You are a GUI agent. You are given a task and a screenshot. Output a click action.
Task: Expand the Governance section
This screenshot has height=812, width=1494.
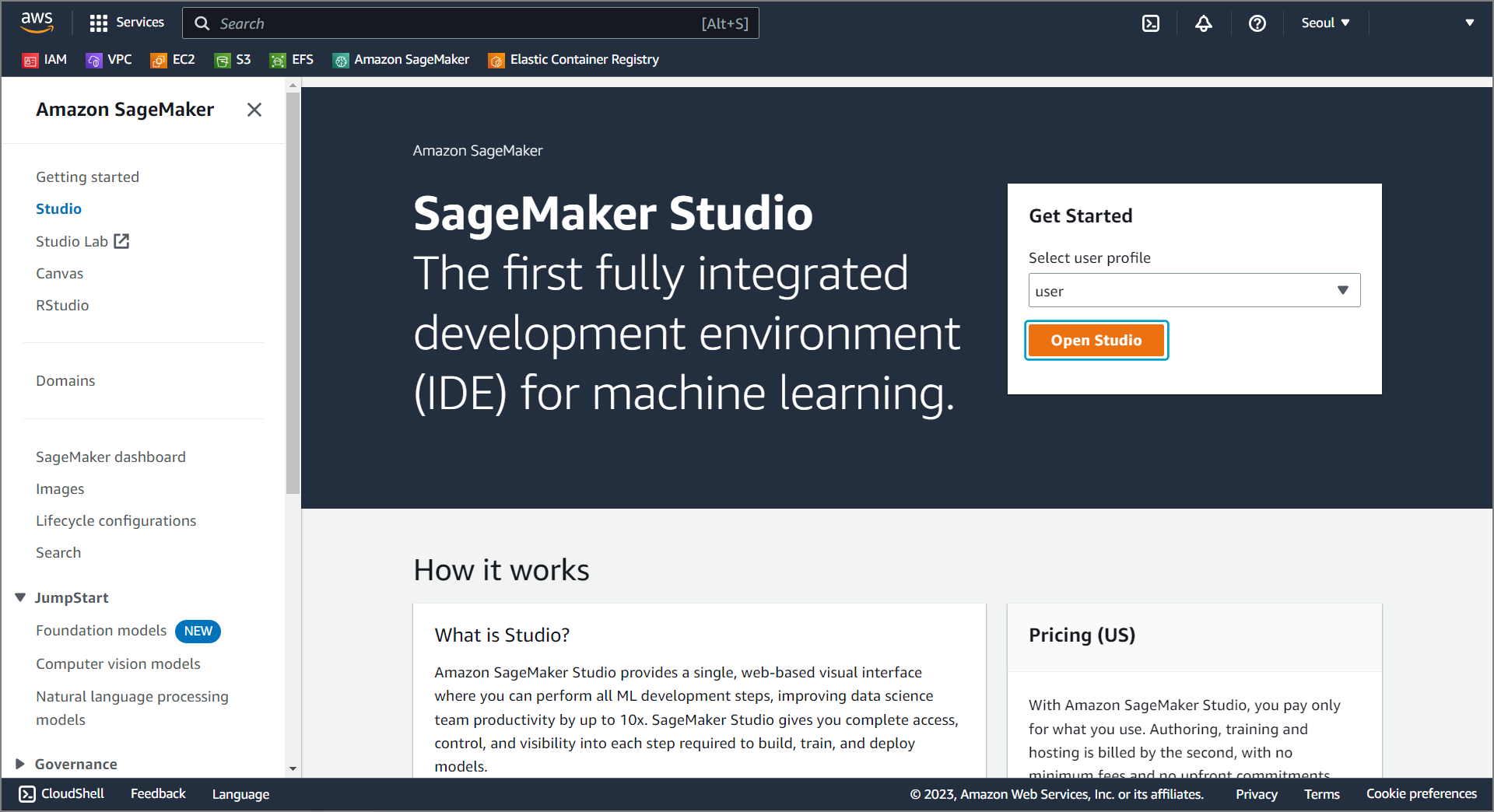point(20,764)
